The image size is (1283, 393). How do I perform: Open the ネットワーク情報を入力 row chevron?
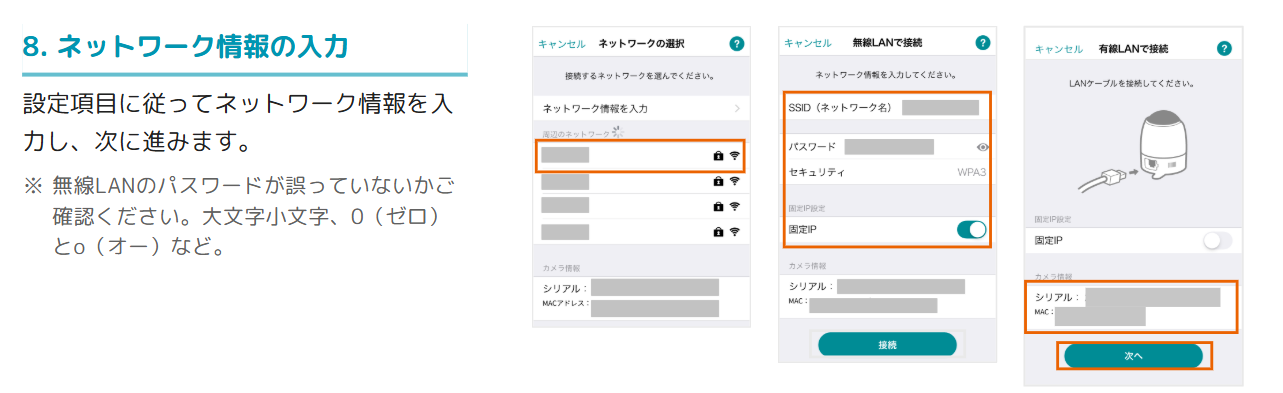pyautogui.click(x=737, y=107)
